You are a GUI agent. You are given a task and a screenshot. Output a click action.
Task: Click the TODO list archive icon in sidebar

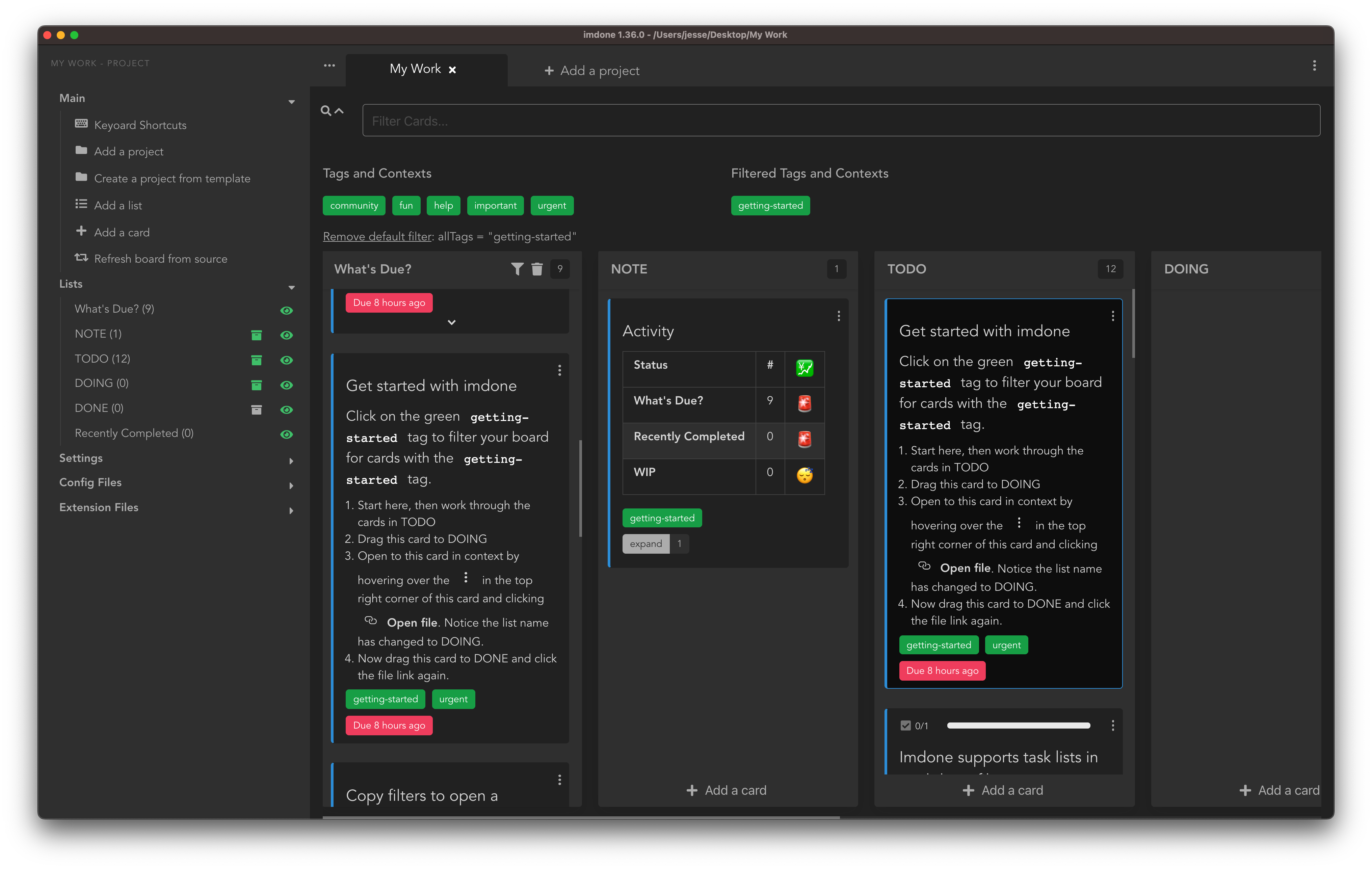coord(256,360)
